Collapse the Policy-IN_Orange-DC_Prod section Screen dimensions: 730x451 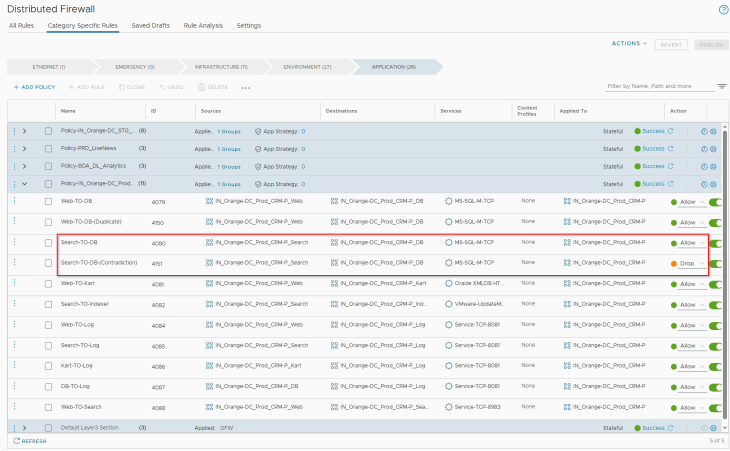click(x=24, y=184)
